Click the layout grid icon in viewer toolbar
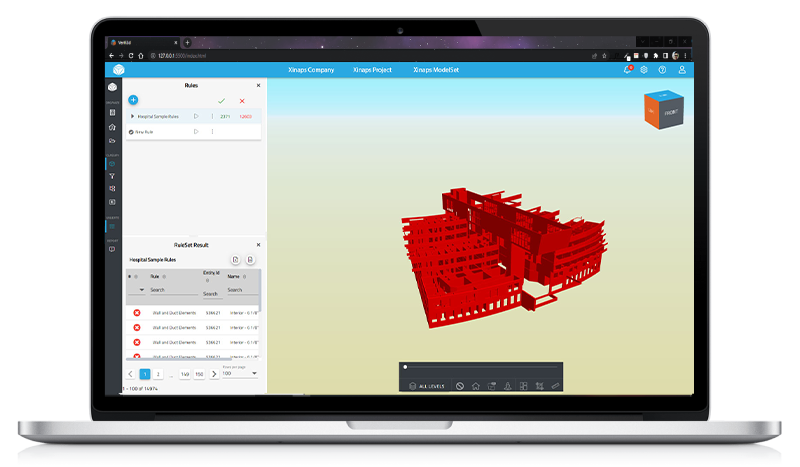The height and width of the screenshot is (467, 800). [523, 386]
